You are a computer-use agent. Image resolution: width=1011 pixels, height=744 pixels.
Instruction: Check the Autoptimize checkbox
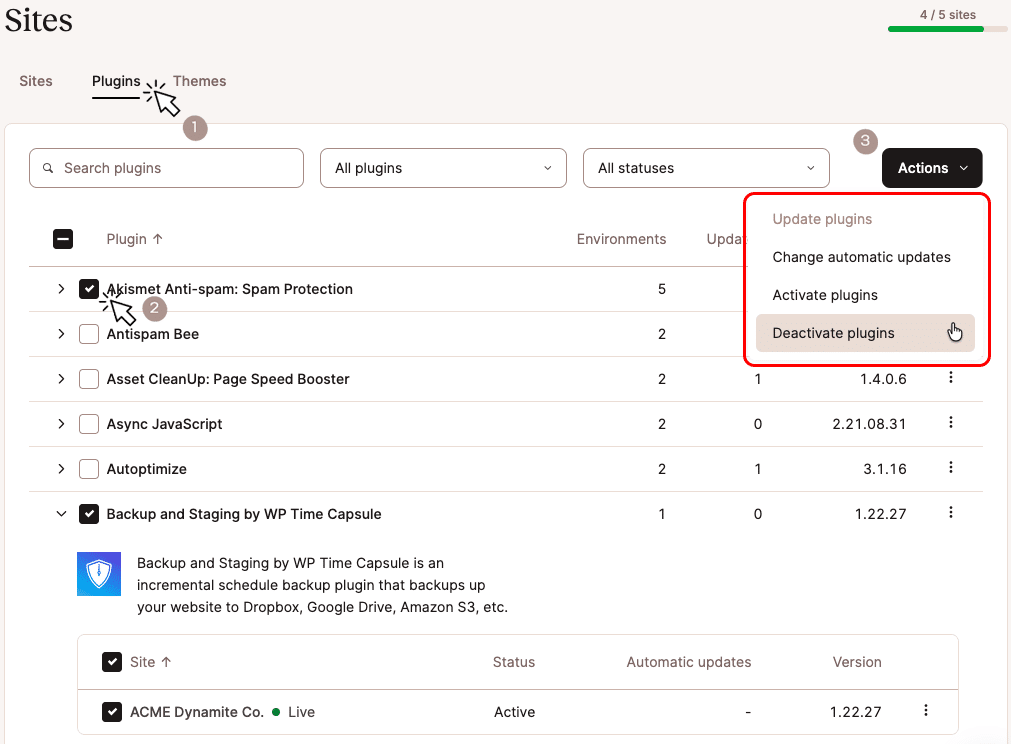(x=88, y=469)
